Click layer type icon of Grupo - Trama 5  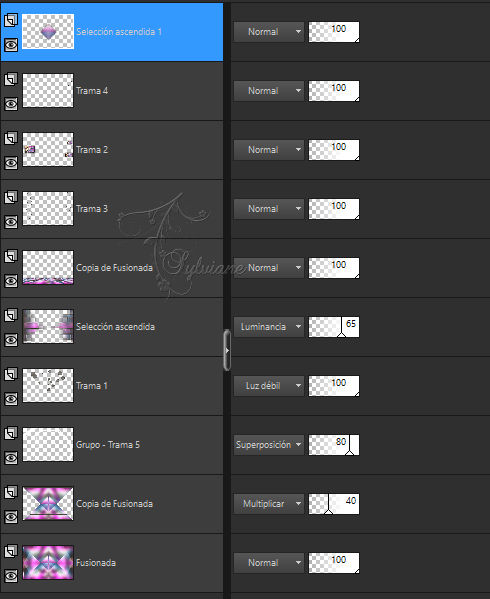click(11, 433)
